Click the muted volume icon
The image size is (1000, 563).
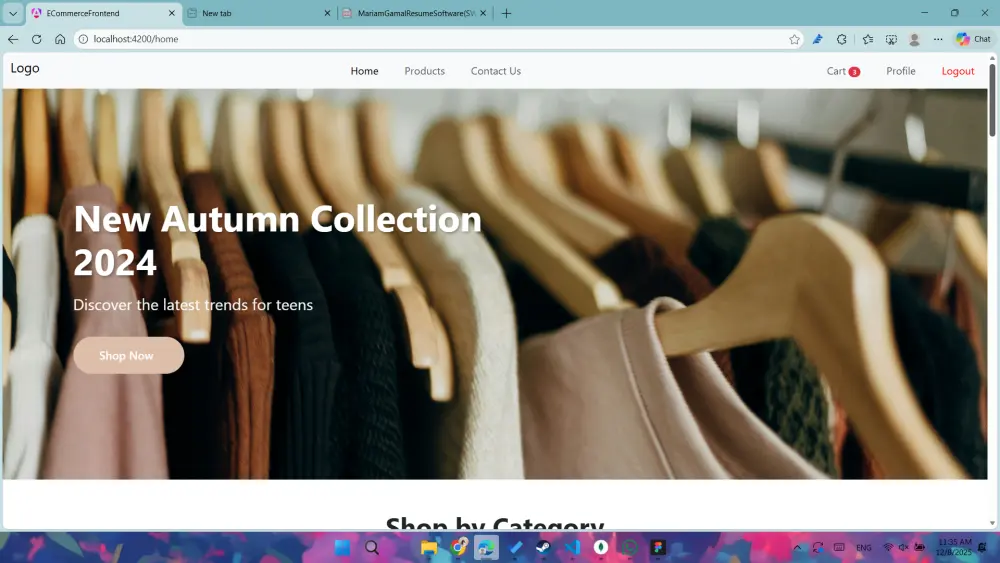point(904,547)
